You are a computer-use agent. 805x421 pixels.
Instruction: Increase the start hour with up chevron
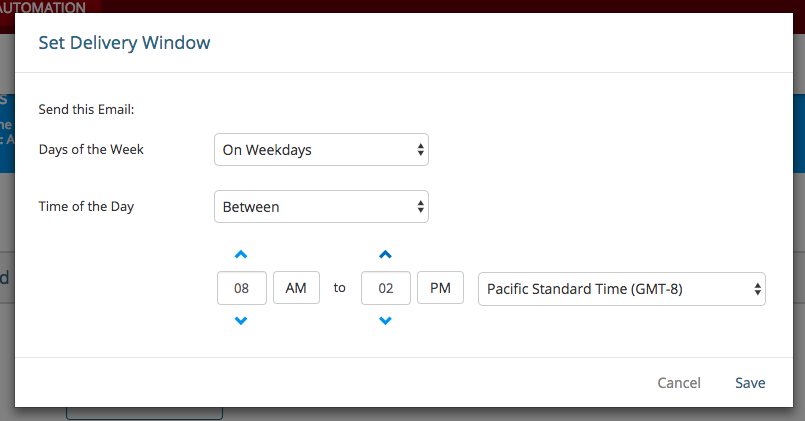241,255
